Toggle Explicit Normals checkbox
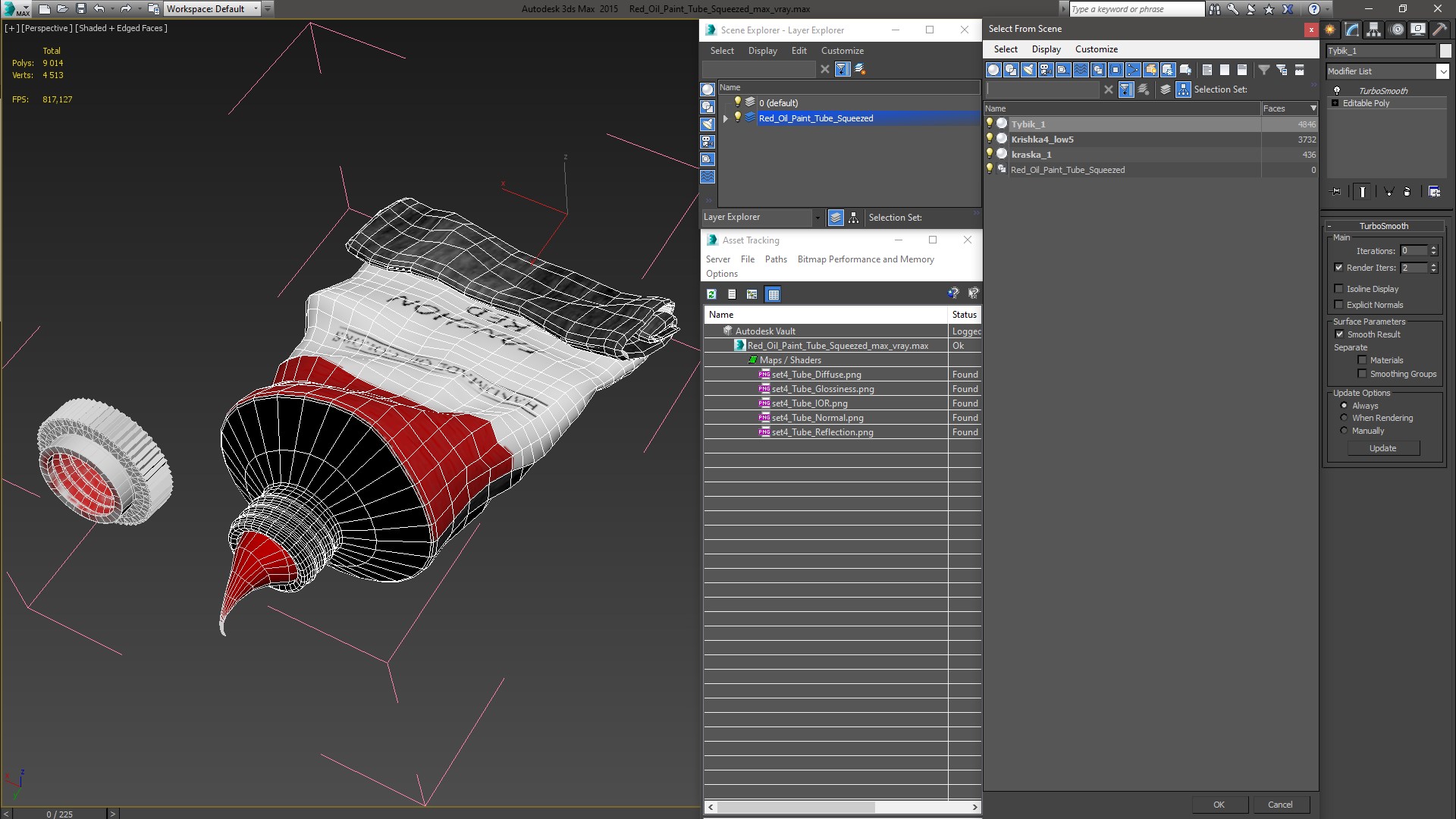 (1338, 305)
